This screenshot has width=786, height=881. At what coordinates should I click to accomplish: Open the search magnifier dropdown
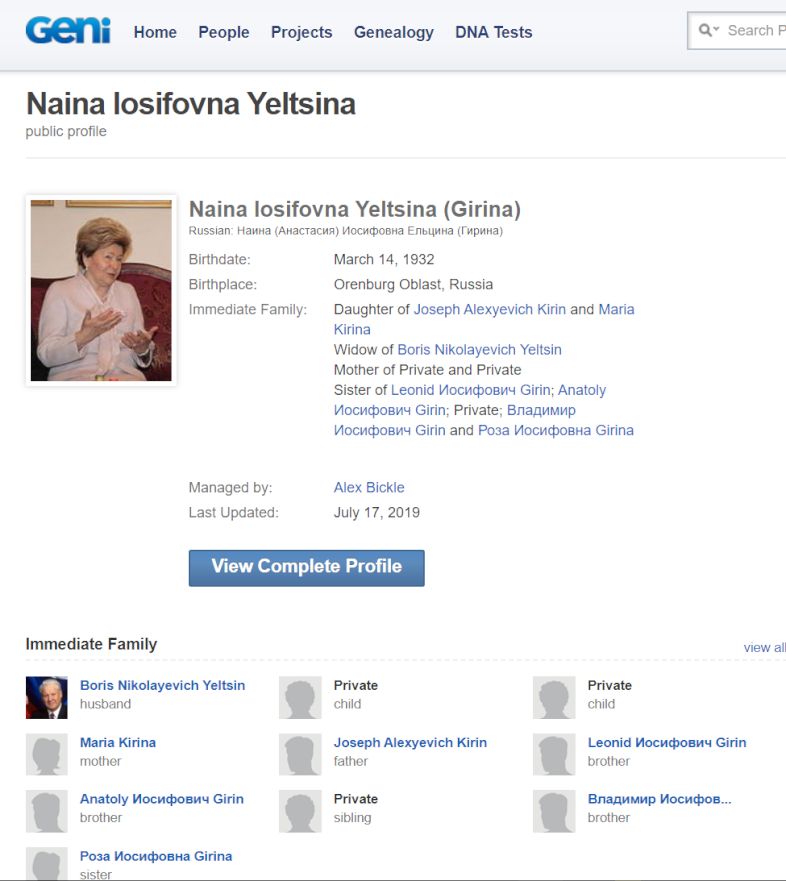click(x=709, y=31)
